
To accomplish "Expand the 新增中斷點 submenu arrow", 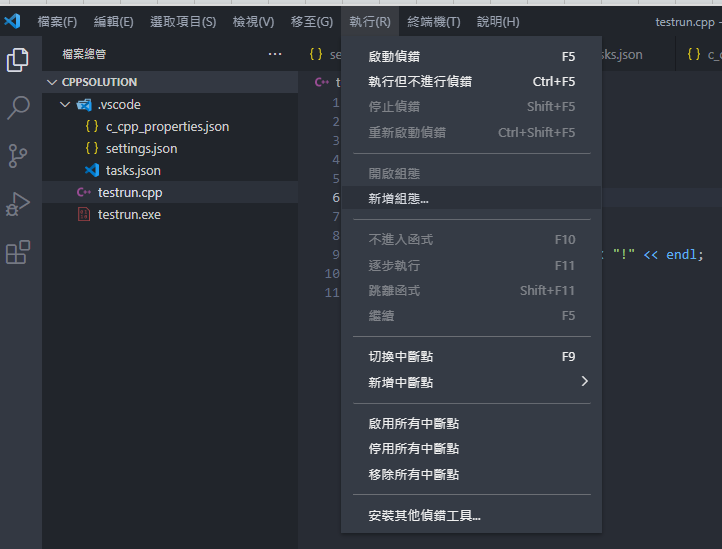I will (585, 381).
